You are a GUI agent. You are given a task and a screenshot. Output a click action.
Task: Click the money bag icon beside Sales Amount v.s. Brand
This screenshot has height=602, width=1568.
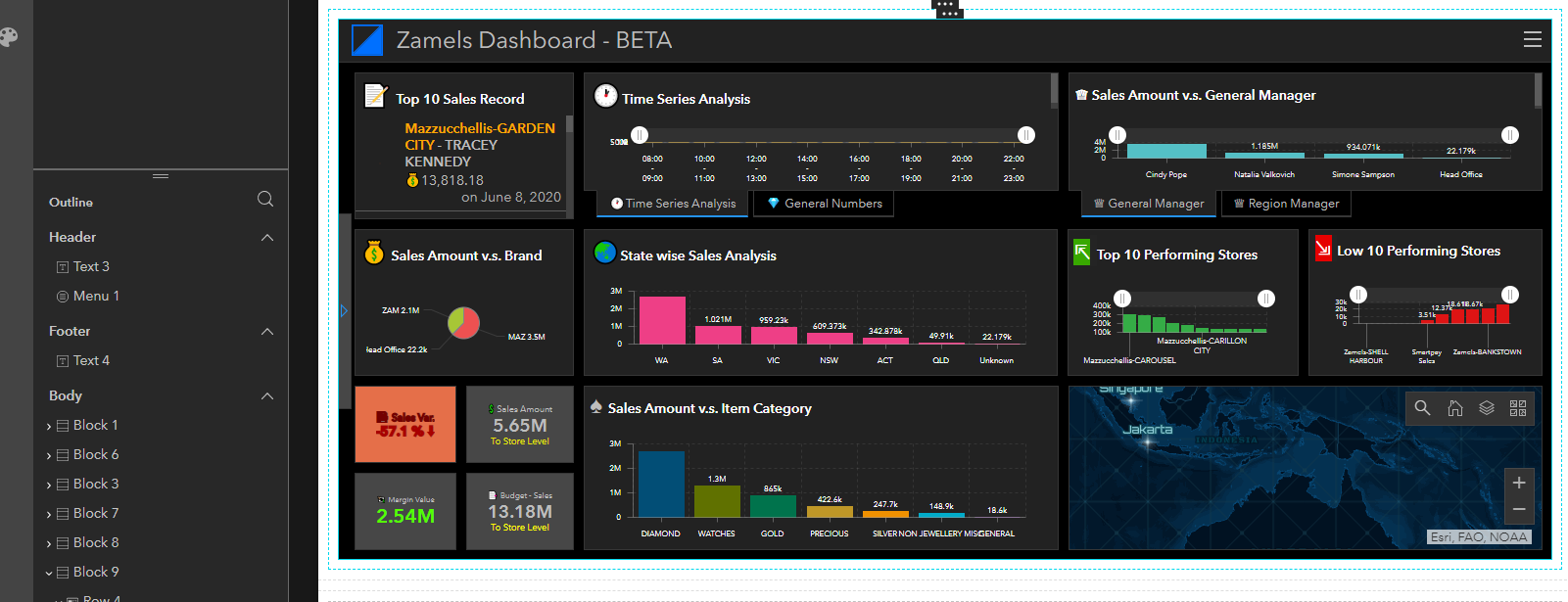coord(374,253)
